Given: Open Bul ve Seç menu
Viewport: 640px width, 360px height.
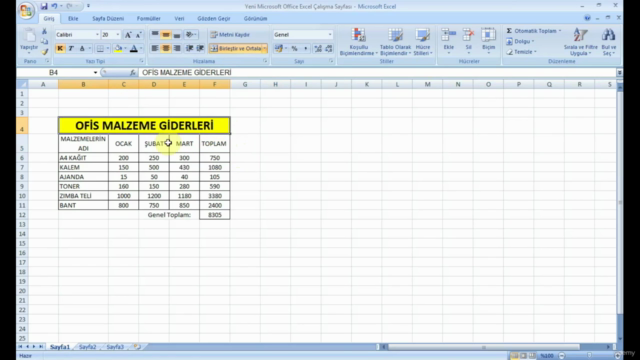Looking at the screenshot, I should tap(609, 42).
